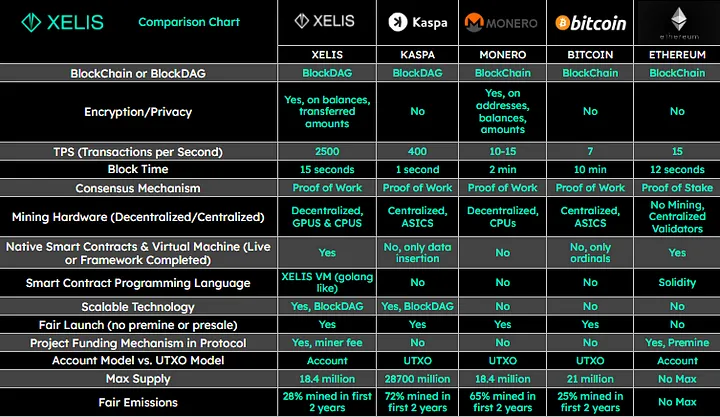Screen dimensions: 720x417
Task: Click the XELIS VM (golang like) cell
Action: [326, 283]
